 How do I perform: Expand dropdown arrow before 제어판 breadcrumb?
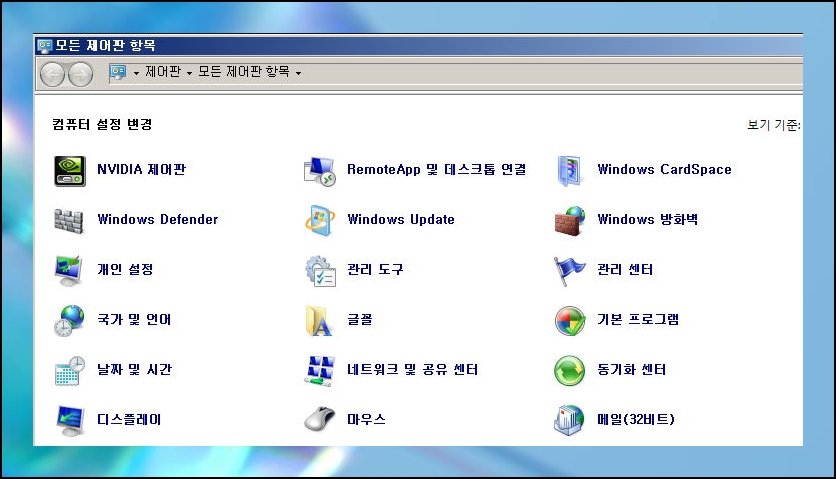coord(136,73)
